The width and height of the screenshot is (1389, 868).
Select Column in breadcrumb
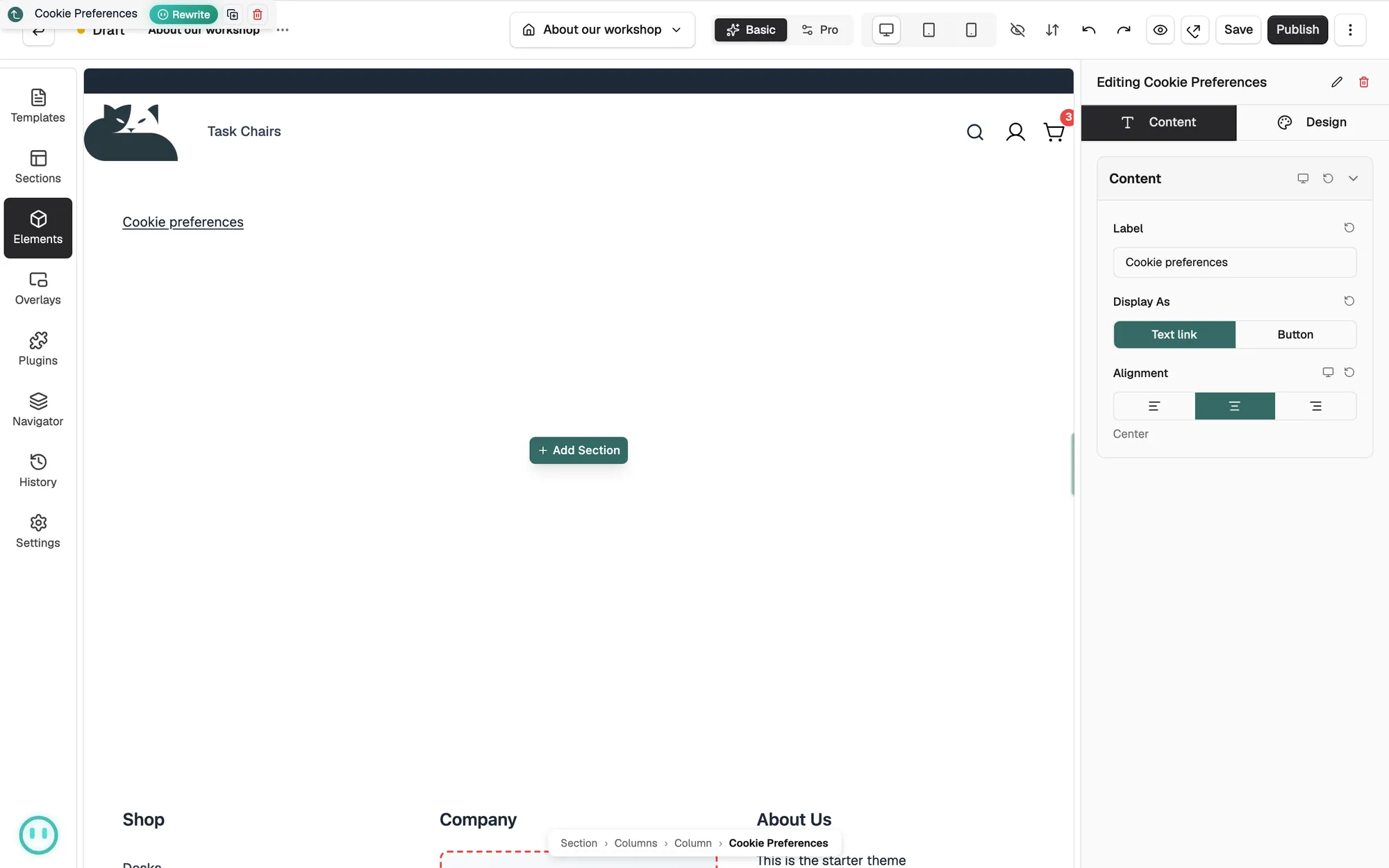click(692, 843)
